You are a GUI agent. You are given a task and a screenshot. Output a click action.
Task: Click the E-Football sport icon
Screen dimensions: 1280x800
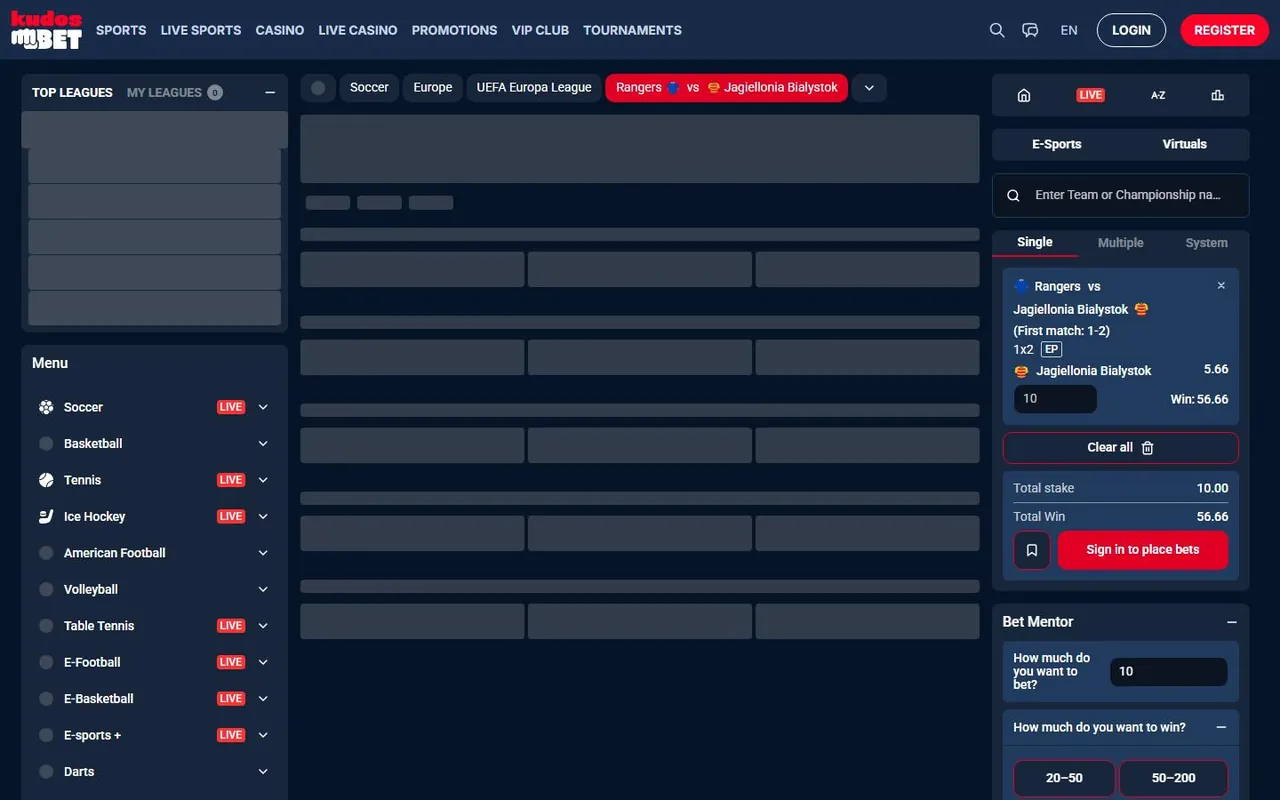46,662
